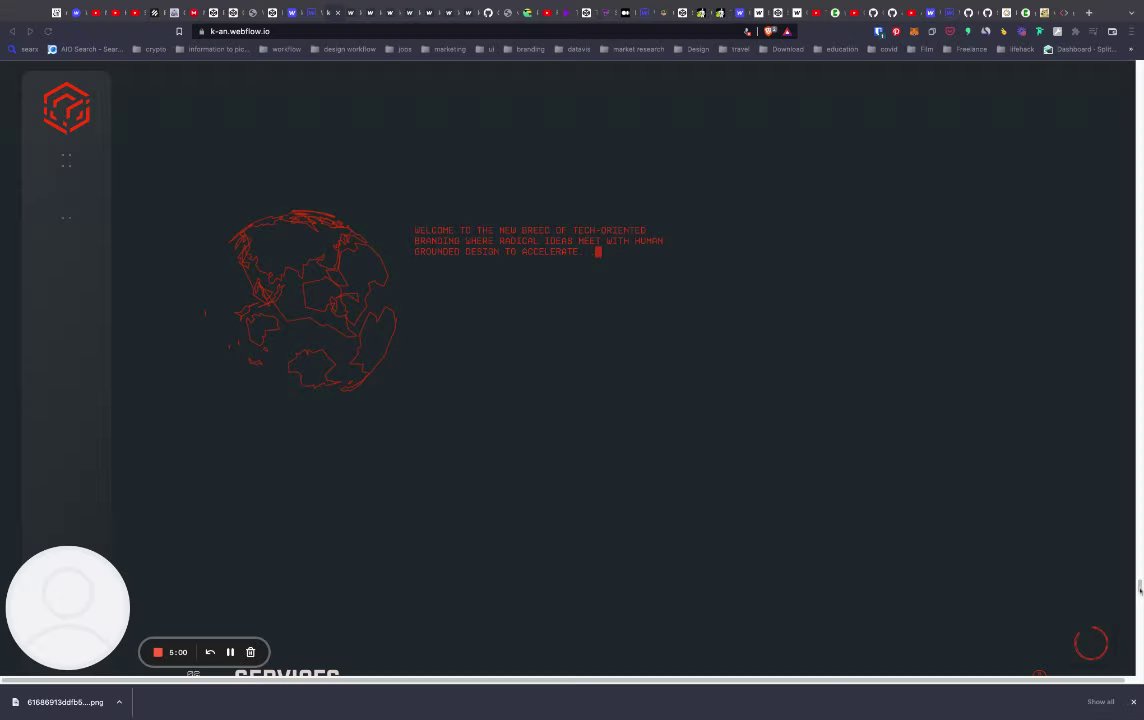Open Brave wallet icon in toolbar
Viewport: 1144px width, 720px height.
point(1113,31)
